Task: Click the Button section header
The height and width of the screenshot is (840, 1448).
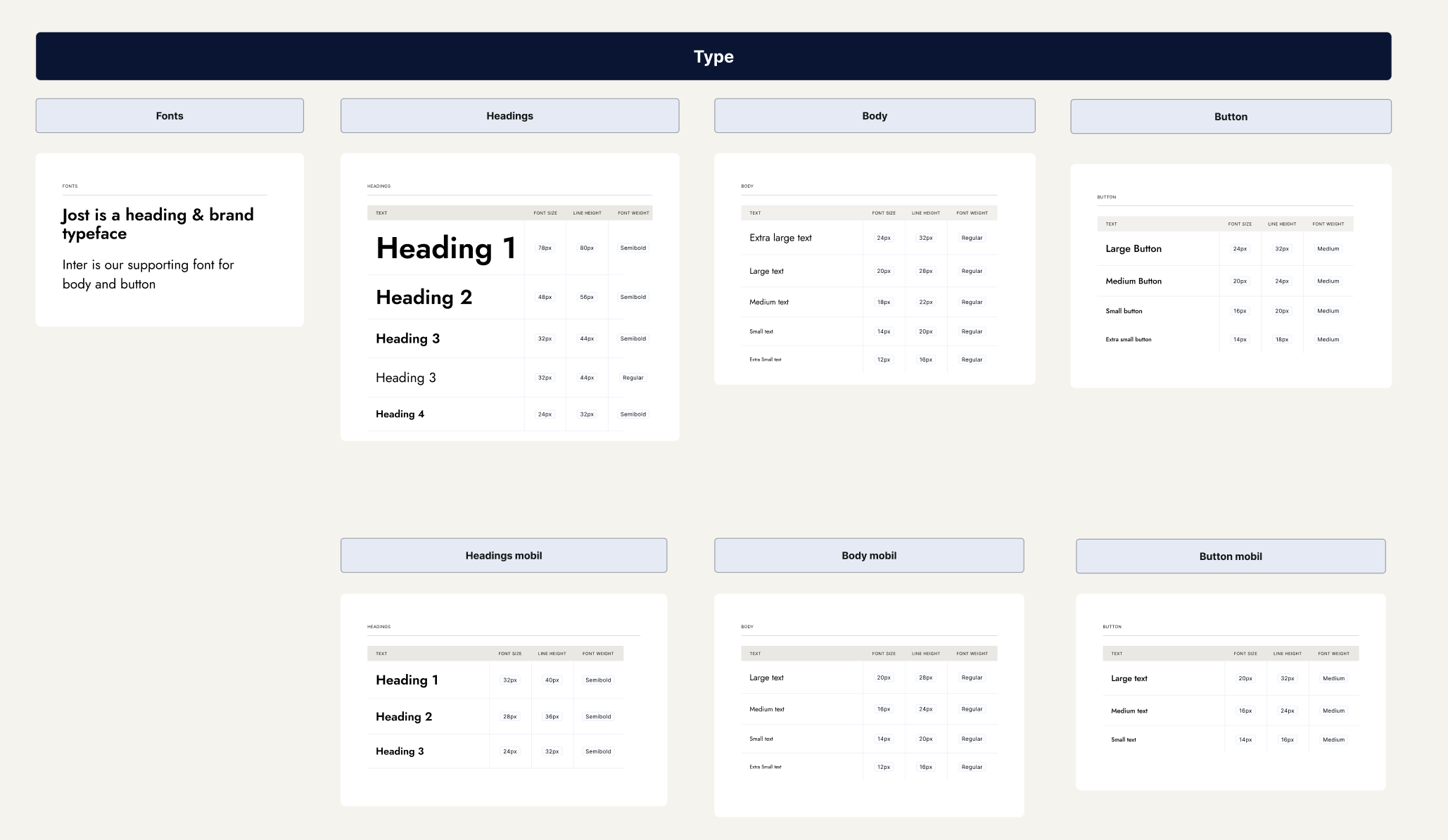Action: pyautogui.click(x=1231, y=117)
